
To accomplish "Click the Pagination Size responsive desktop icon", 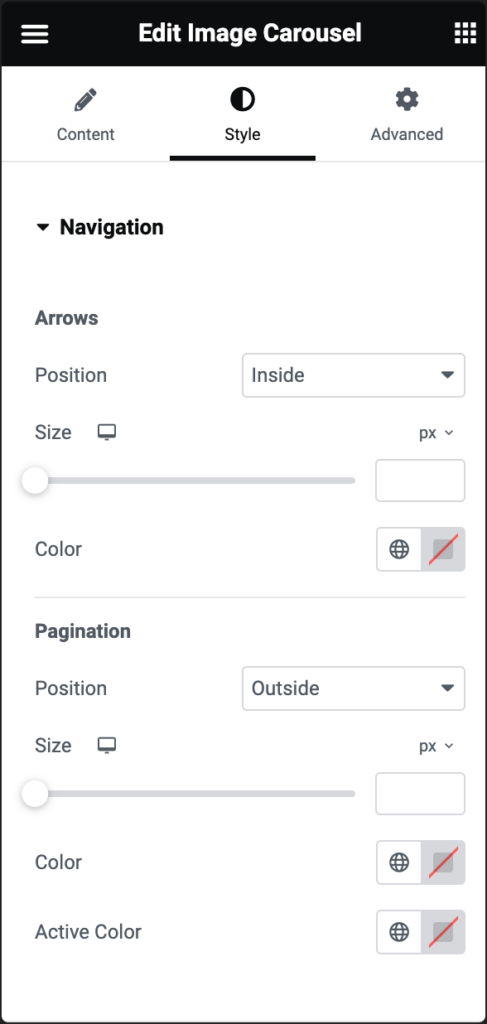I will [106, 745].
